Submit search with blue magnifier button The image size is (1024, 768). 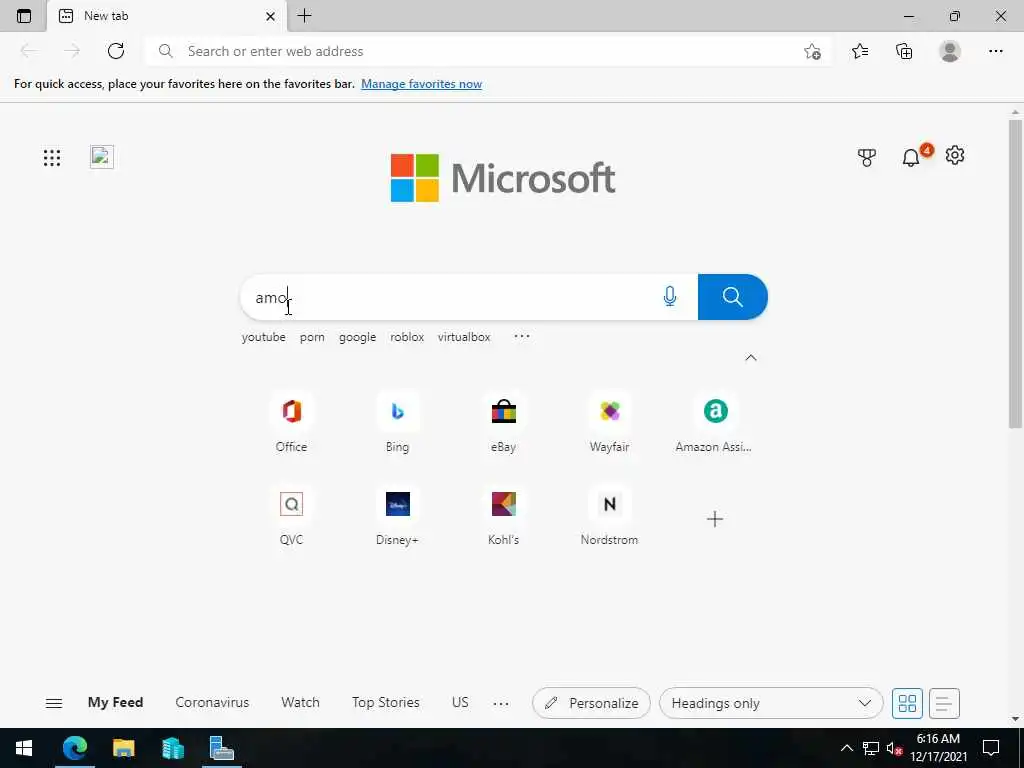click(x=733, y=297)
